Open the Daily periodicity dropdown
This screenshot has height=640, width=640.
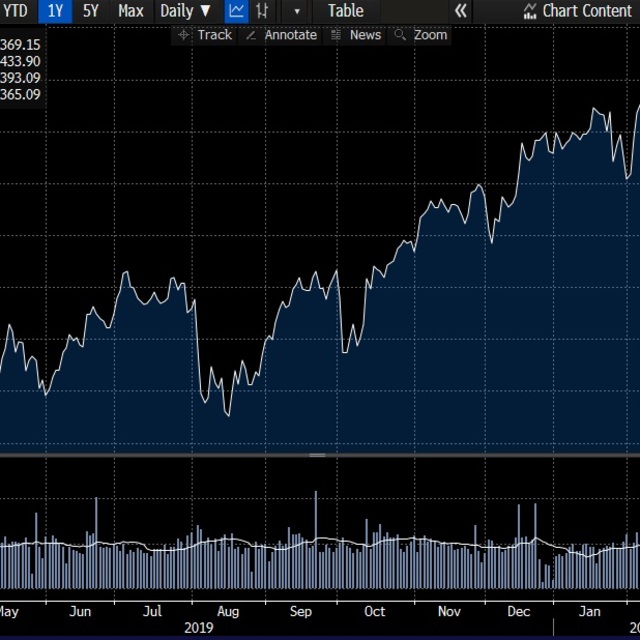click(185, 11)
